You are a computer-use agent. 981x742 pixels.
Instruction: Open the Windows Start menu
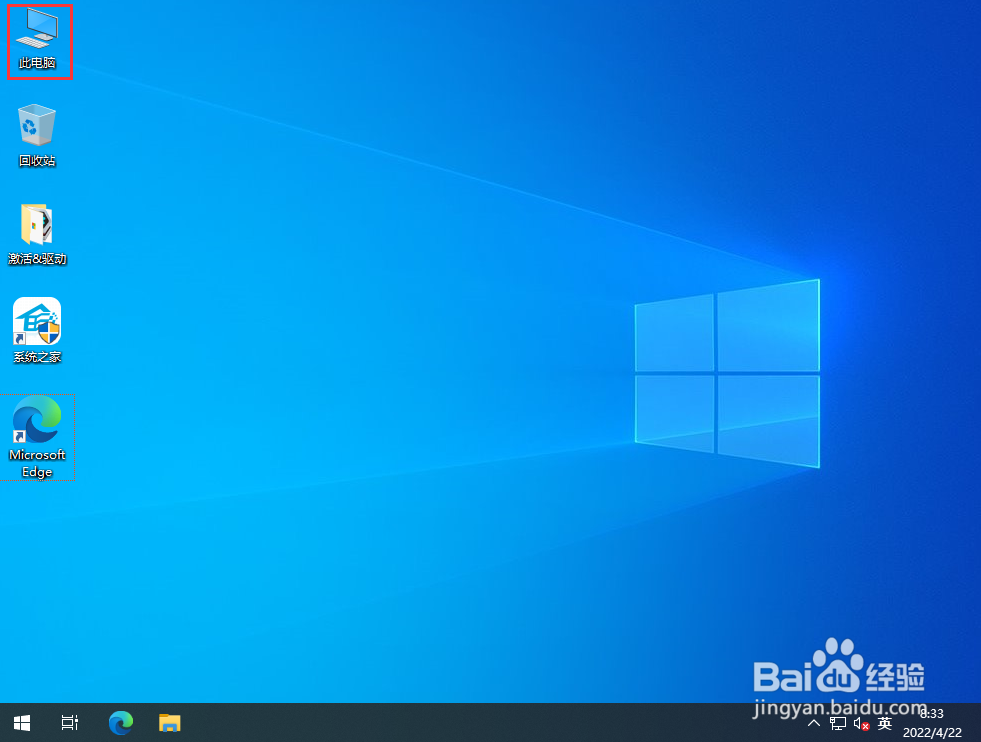(x=22, y=723)
